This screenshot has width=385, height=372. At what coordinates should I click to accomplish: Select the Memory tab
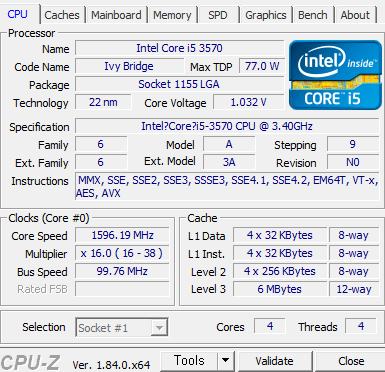coord(172,15)
